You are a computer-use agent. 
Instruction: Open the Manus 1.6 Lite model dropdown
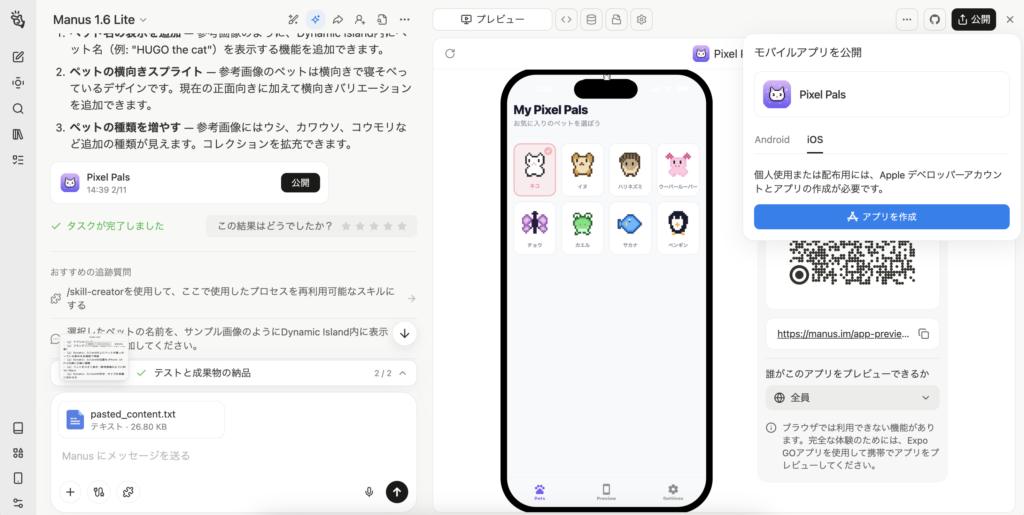click(100, 19)
